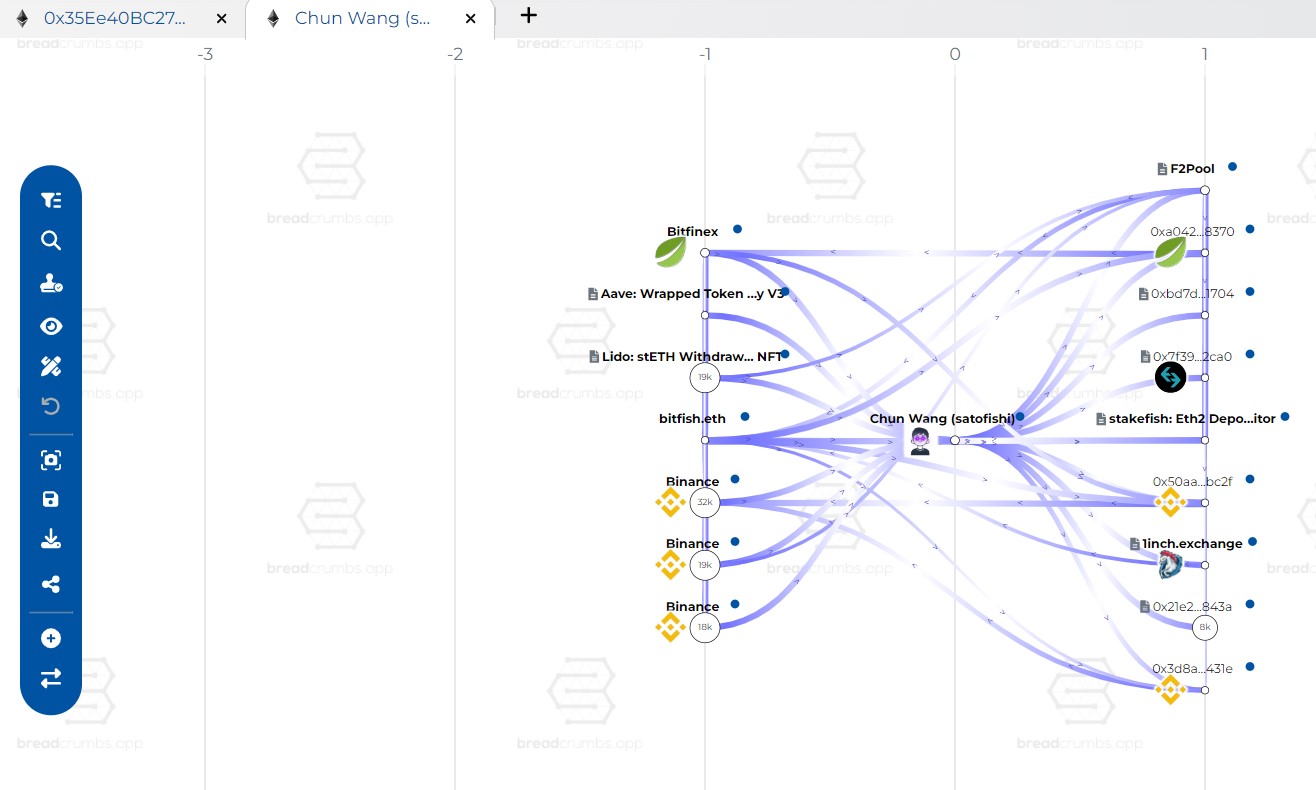Viewport: 1316px width, 790px height.
Task: Click the blue dot next to the Bitfinex label
Action: [x=737, y=229]
